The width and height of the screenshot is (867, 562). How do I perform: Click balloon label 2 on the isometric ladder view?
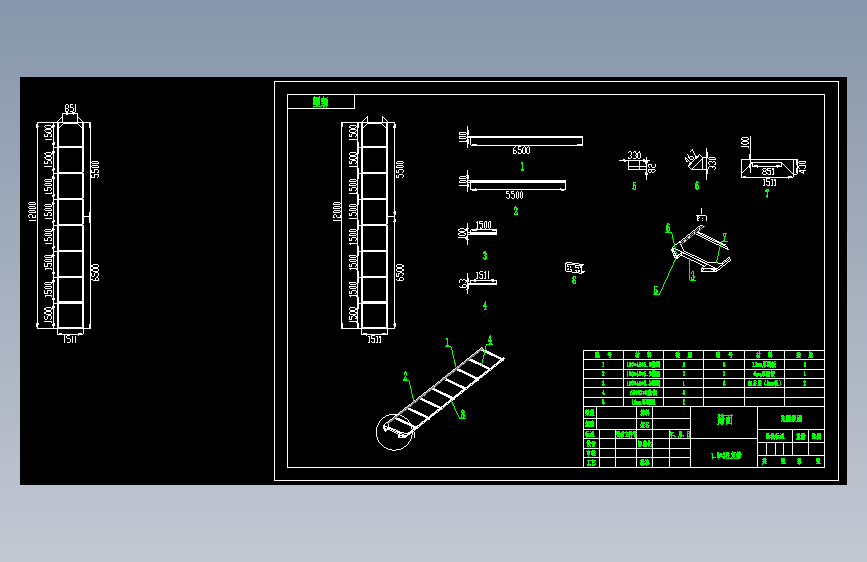coord(405,376)
